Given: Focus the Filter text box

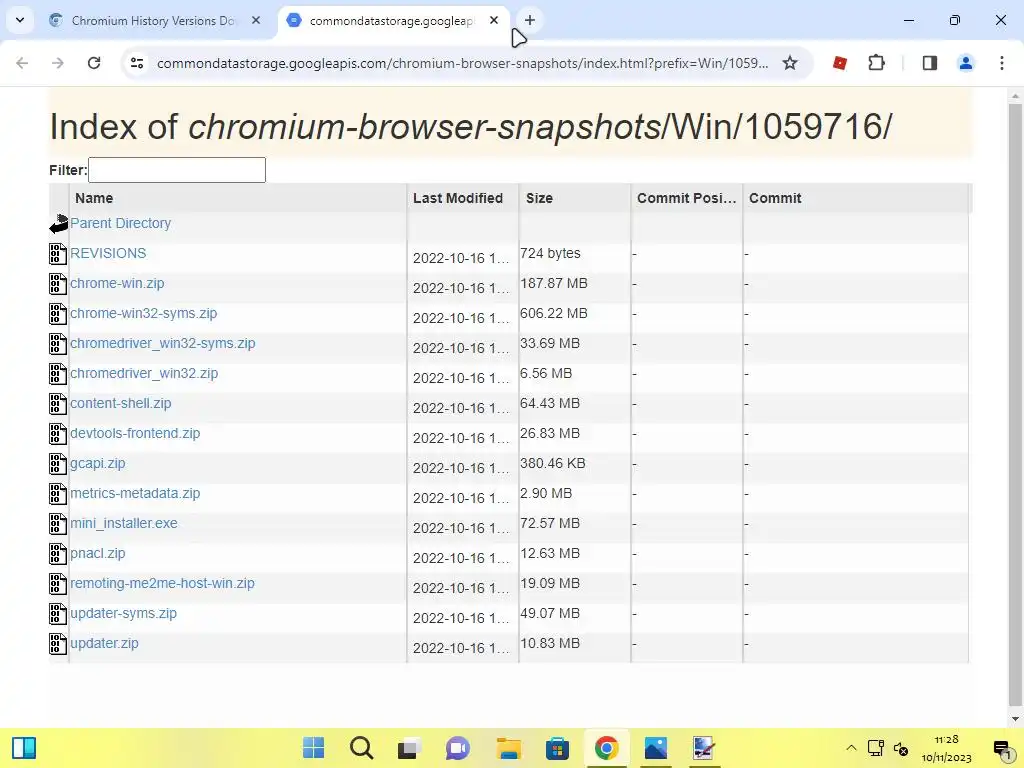Looking at the screenshot, I should point(177,170).
